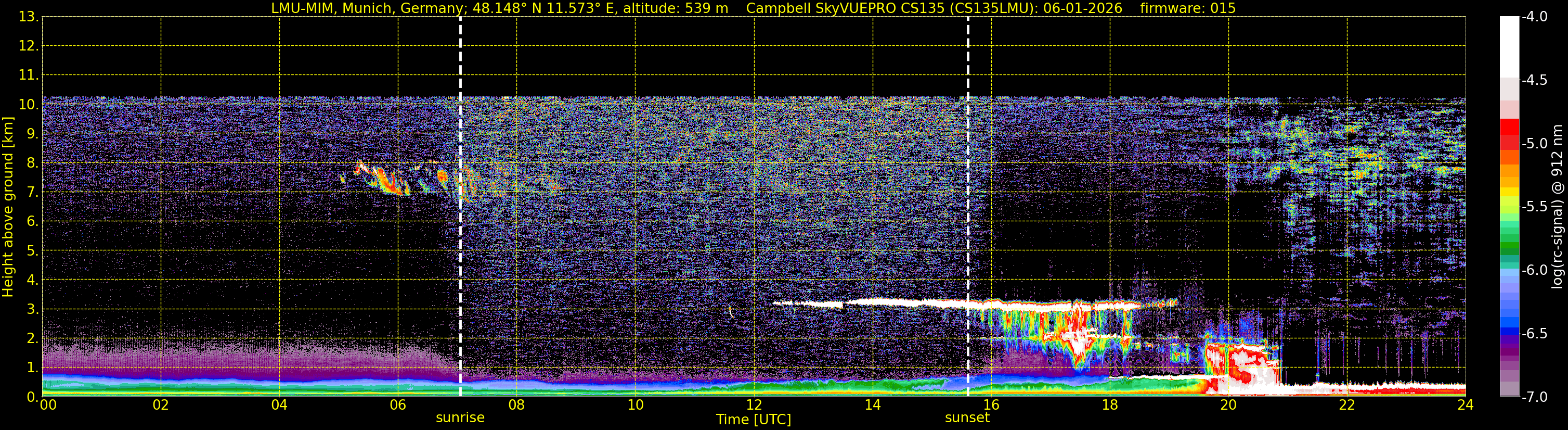Click the white top of the colorbar
This screenshot has width=1568, height=430.
tap(1509, 46)
